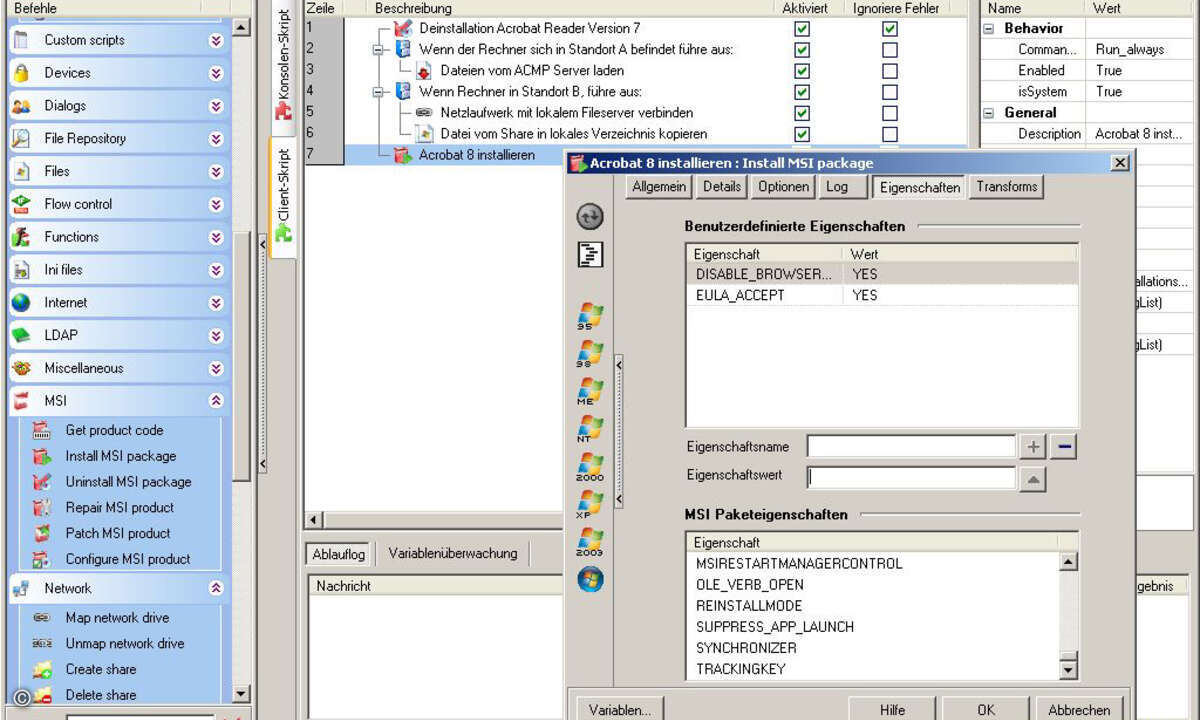The image size is (1200, 720).
Task: Click the Internet globe icon
Action: click(x=21, y=303)
